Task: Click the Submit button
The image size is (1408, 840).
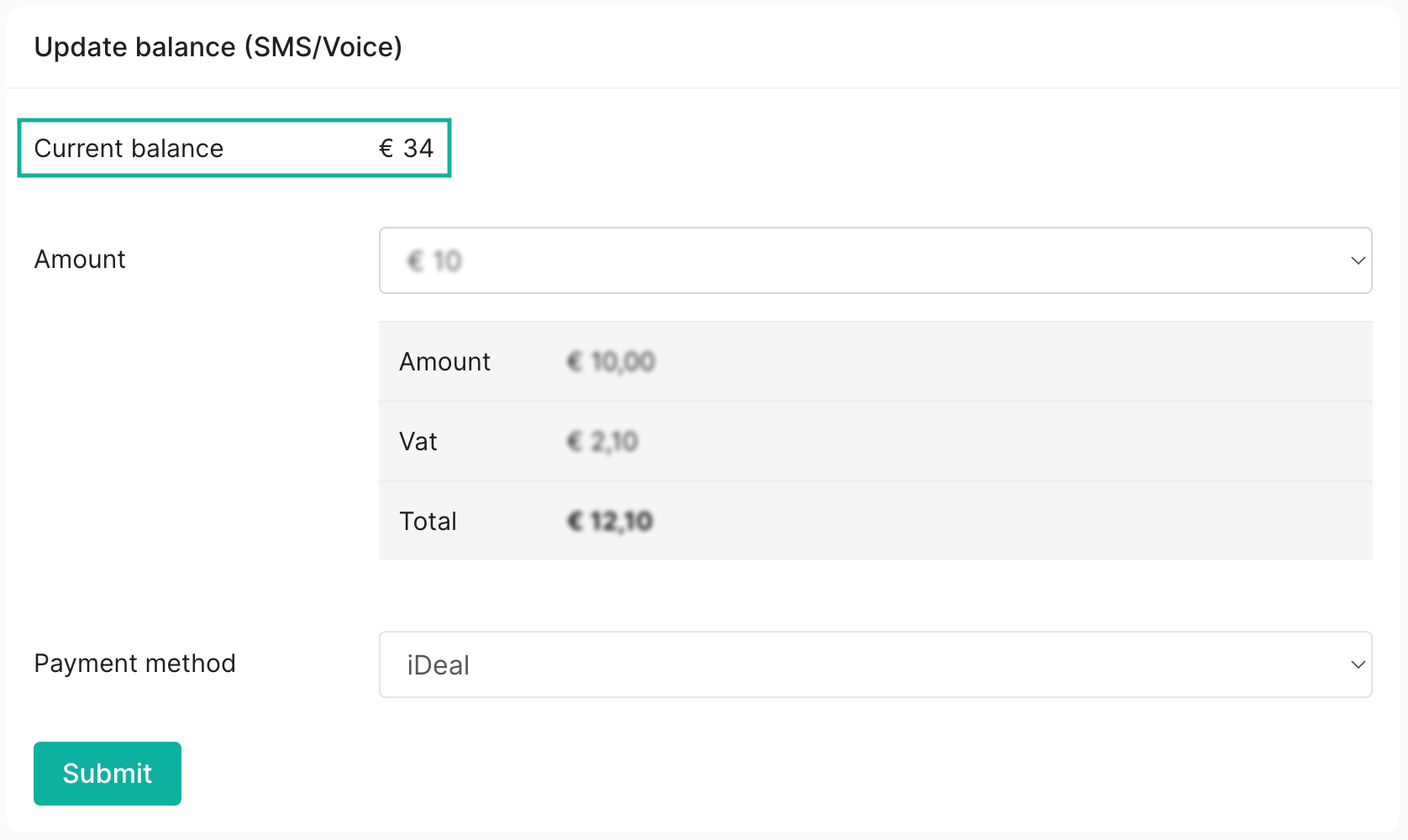Action: [108, 774]
